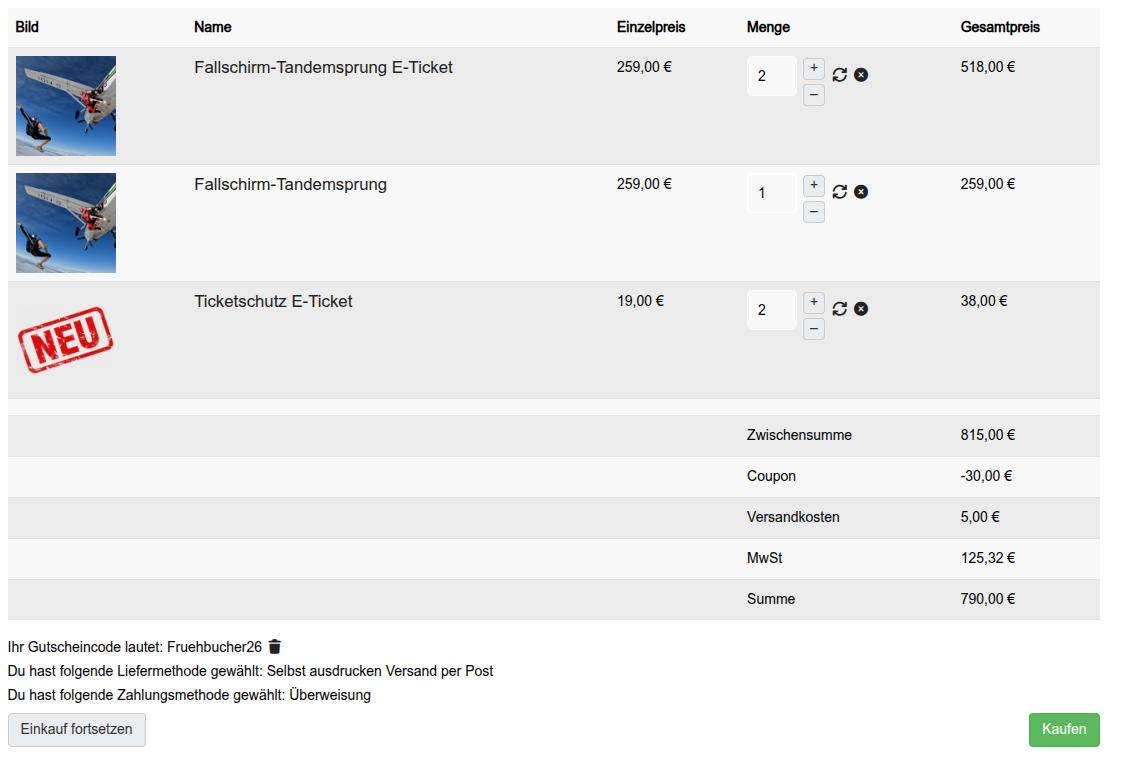Delete the Fallschirm-Tandemsprung item
Viewport: 1148px width, 762px height.
861,192
